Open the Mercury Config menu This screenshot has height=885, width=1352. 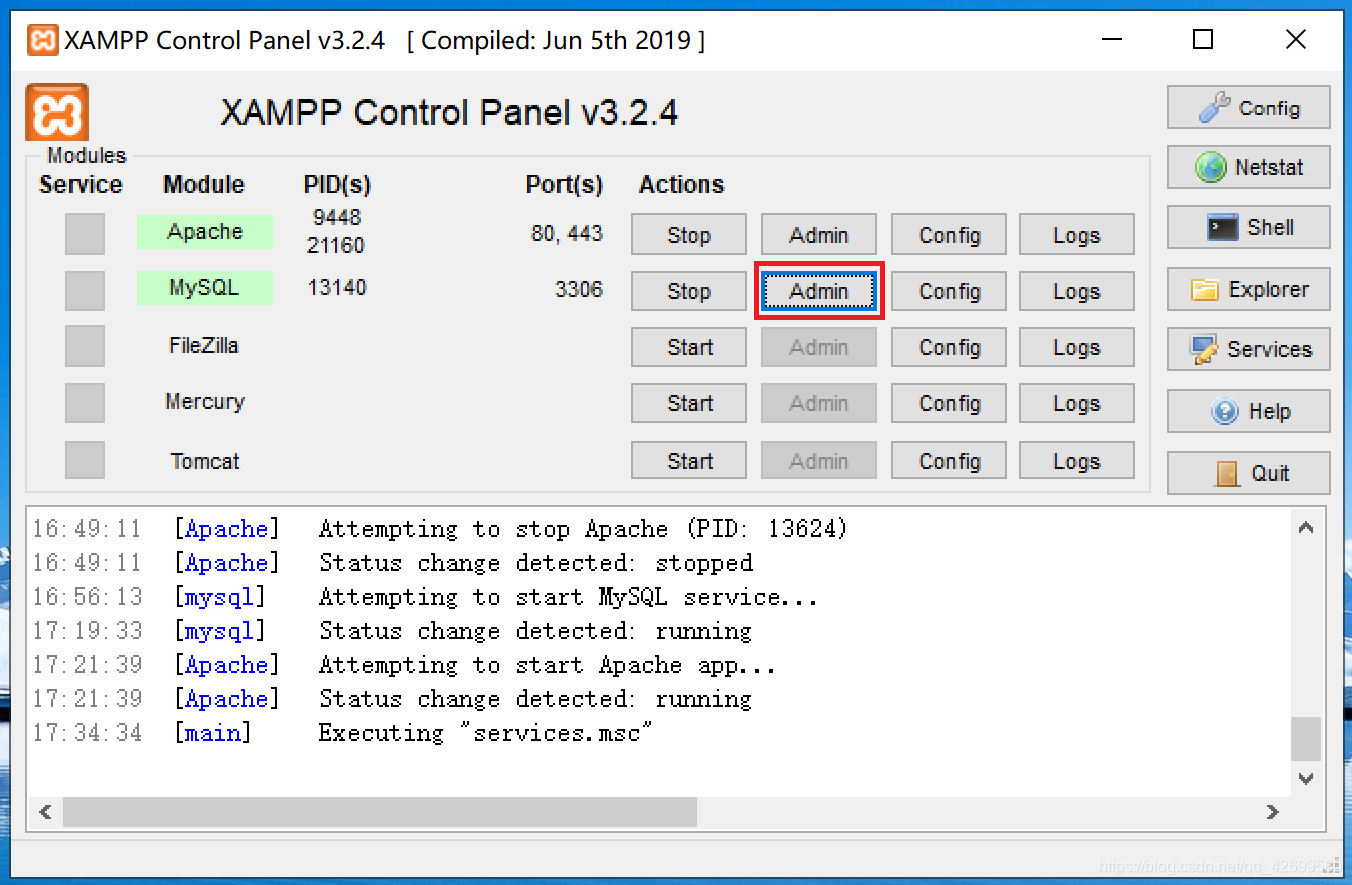[949, 403]
